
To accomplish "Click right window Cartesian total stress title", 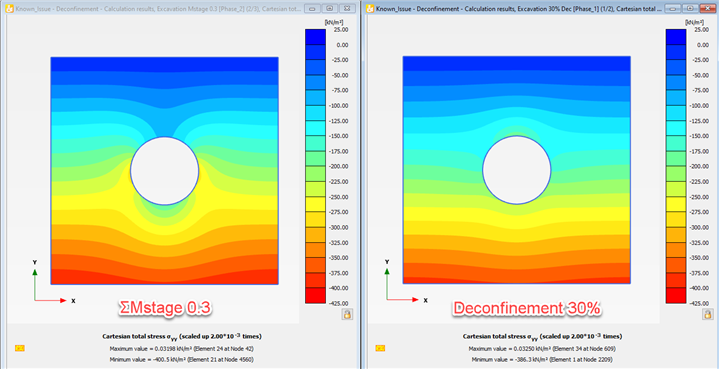I will click(x=542, y=336).
